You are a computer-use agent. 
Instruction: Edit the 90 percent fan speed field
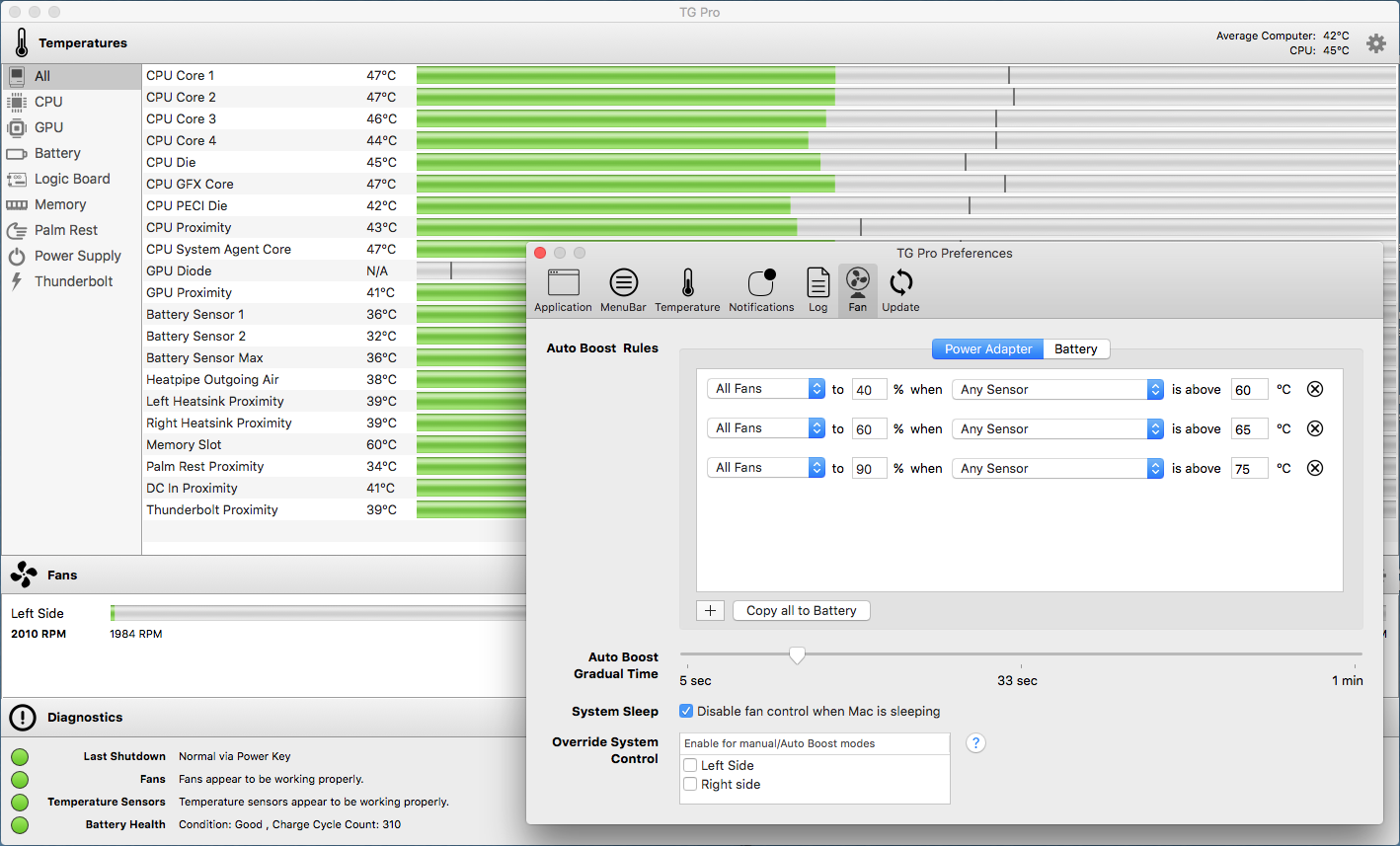coord(869,468)
